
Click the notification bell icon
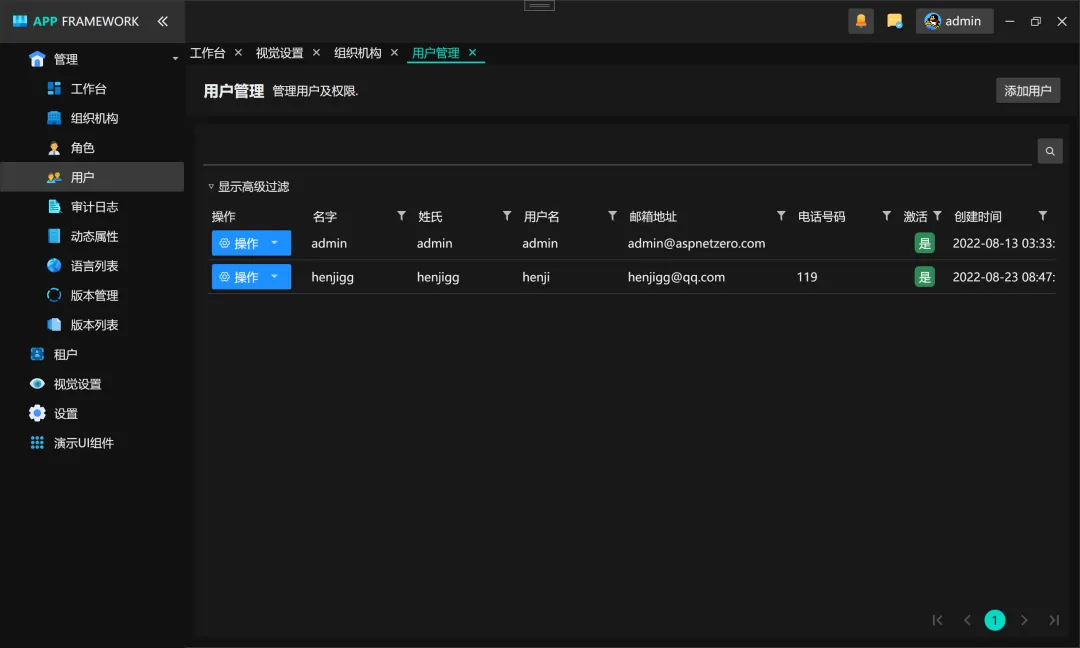coord(861,20)
